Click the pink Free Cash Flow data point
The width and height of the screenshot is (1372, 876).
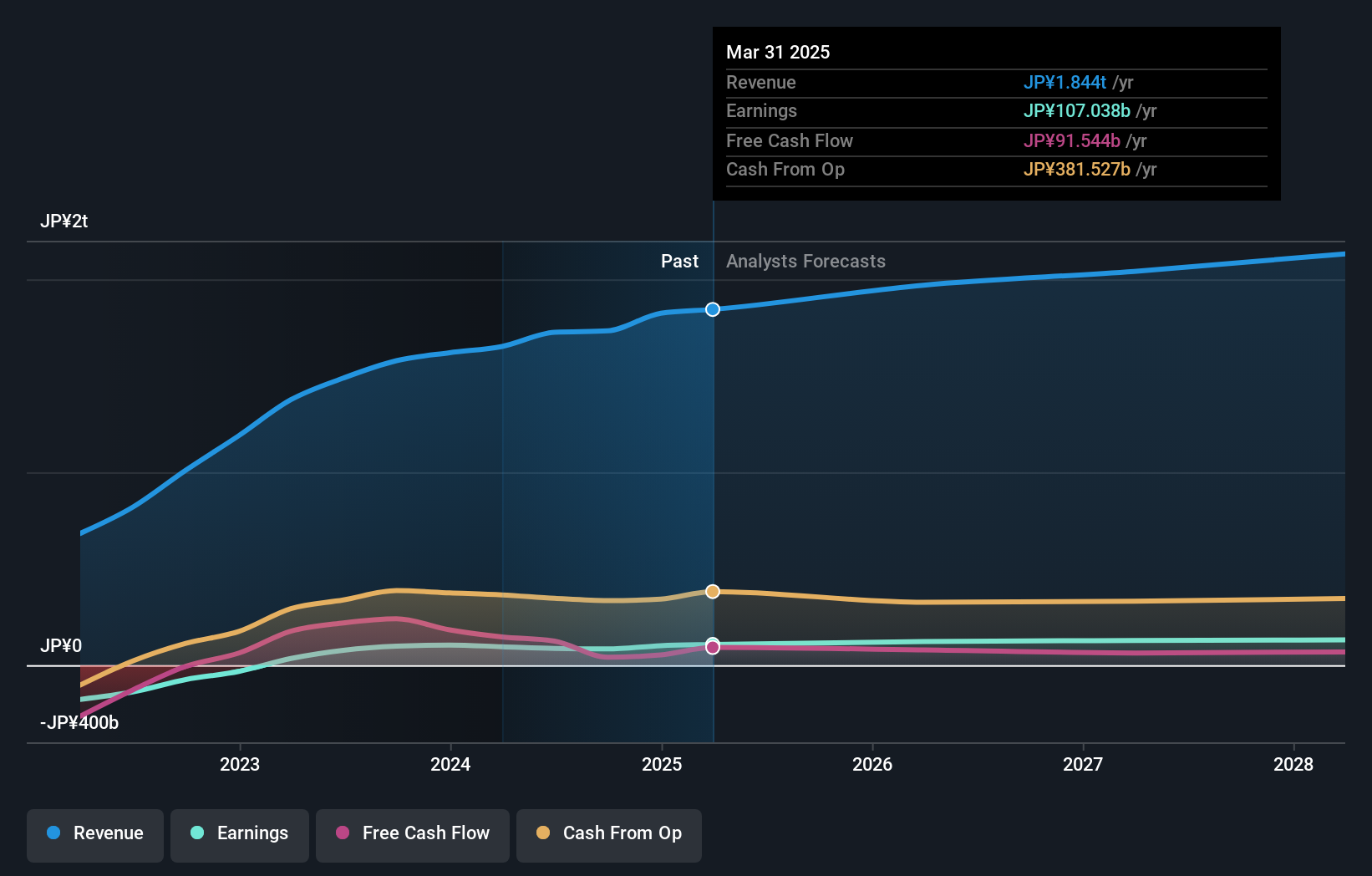(x=713, y=648)
